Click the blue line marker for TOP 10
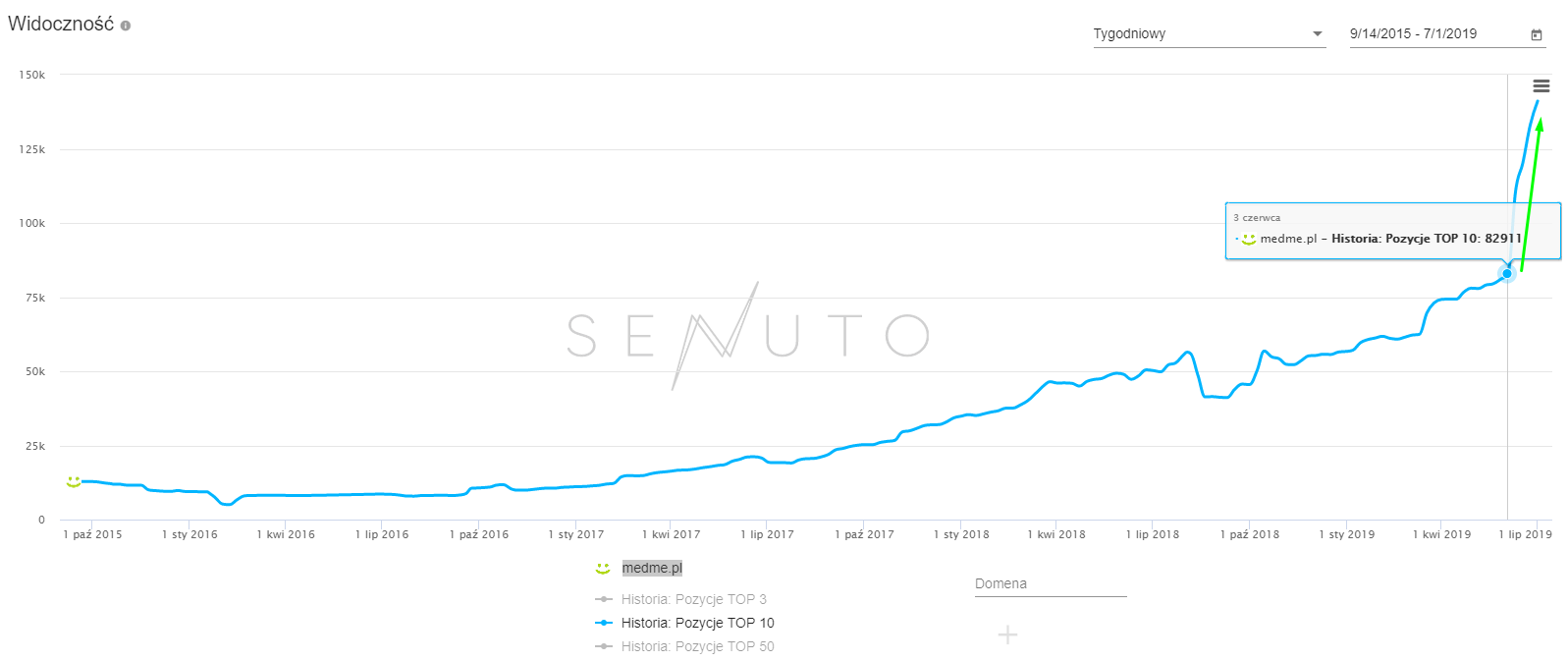This screenshot has height=661, width=1568. coord(604,623)
